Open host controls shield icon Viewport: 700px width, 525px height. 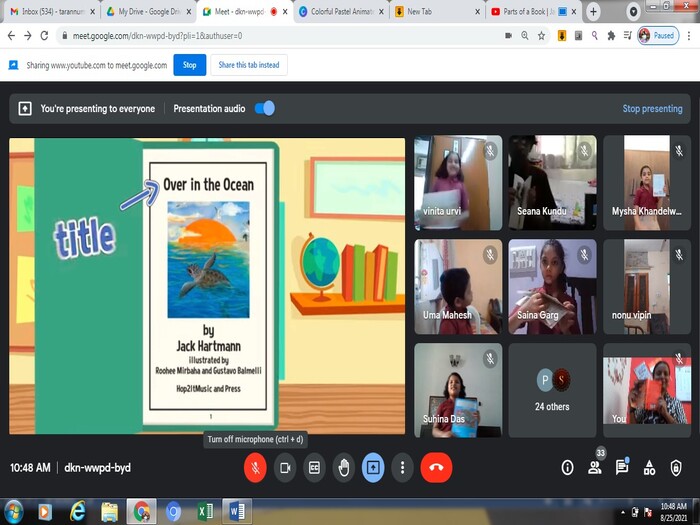coord(676,467)
